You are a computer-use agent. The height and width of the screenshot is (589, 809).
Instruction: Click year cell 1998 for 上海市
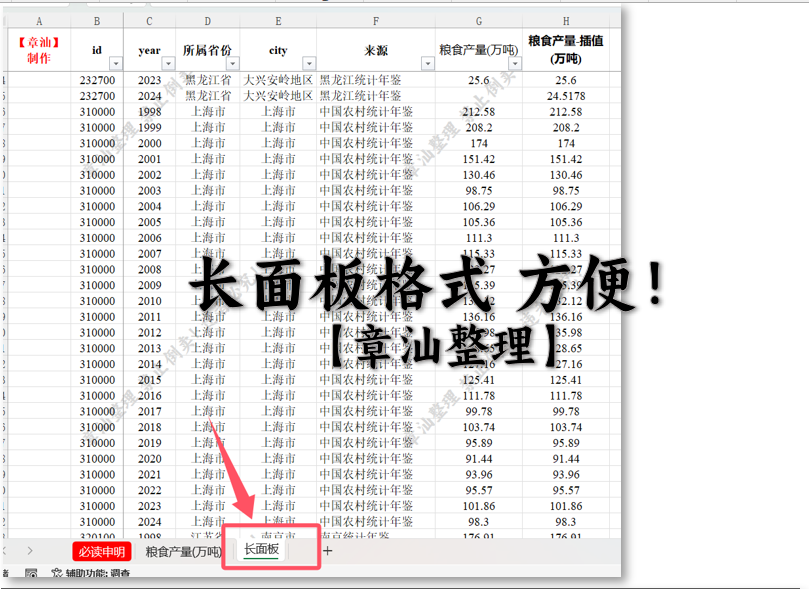tap(150, 112)
